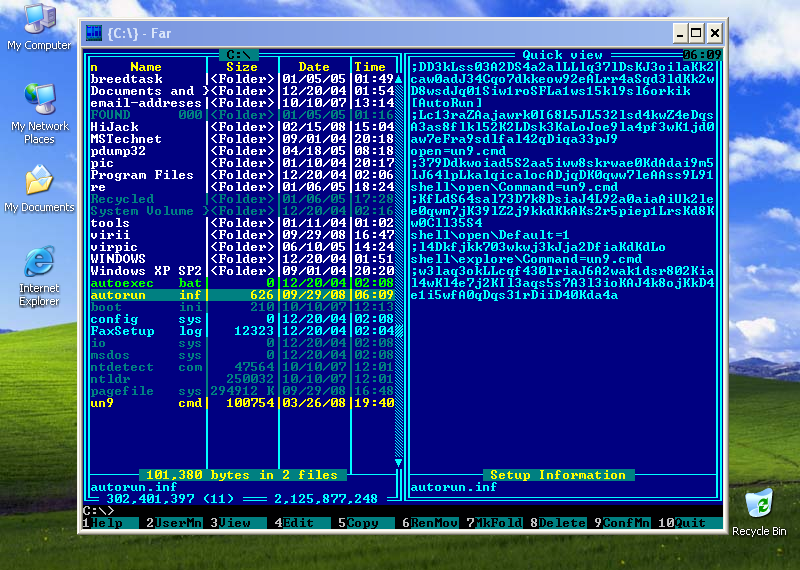Click the 3 View key bar button

coord(239,523)
